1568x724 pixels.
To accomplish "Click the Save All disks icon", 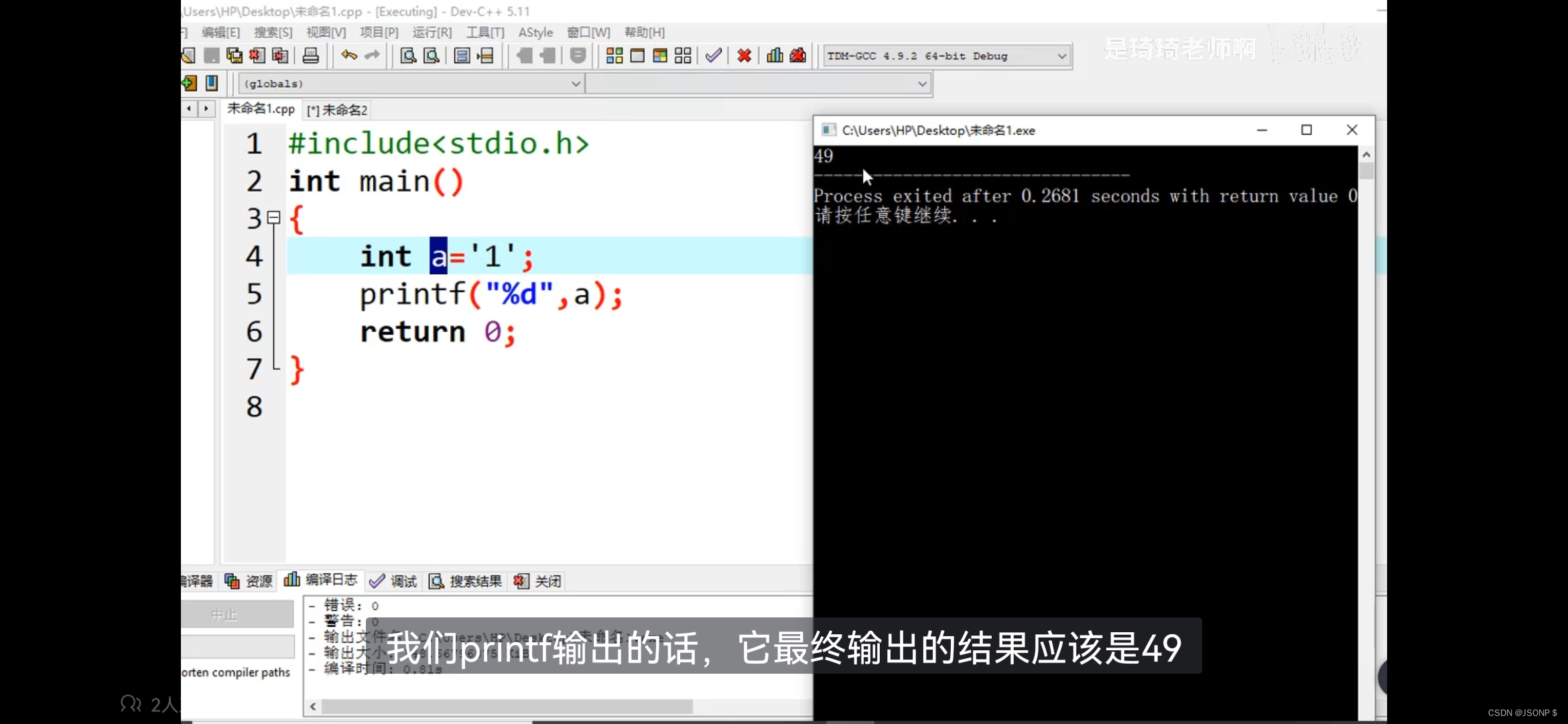I will pos(234,56).
